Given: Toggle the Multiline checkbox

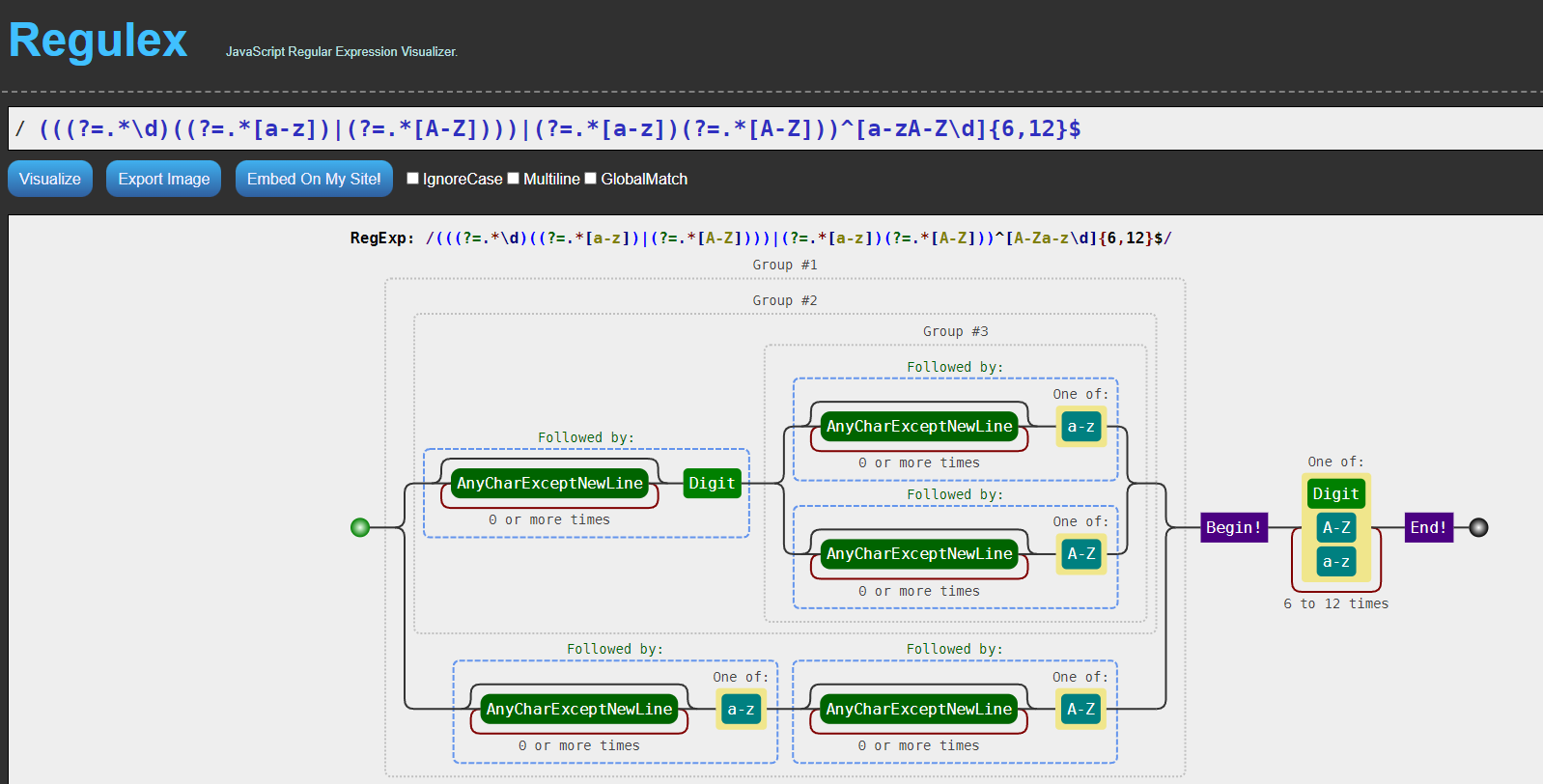Looking at the screenshot, I should tap(514, 178).
